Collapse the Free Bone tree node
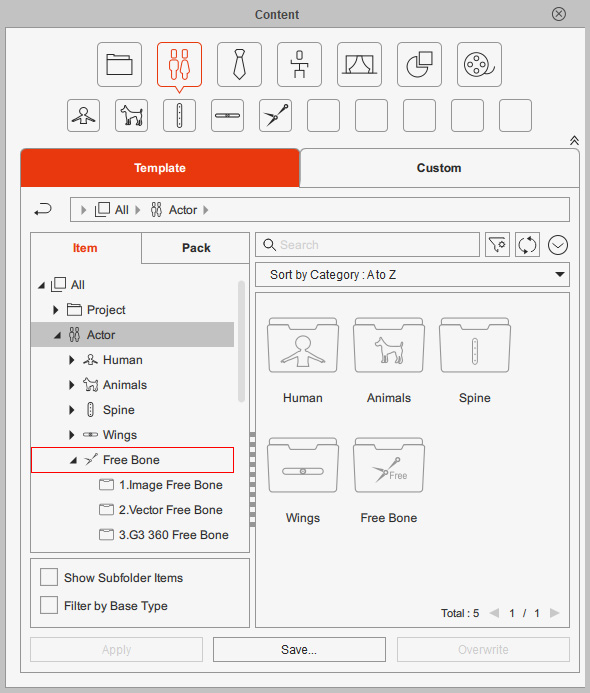 click(x=73, y=460)
